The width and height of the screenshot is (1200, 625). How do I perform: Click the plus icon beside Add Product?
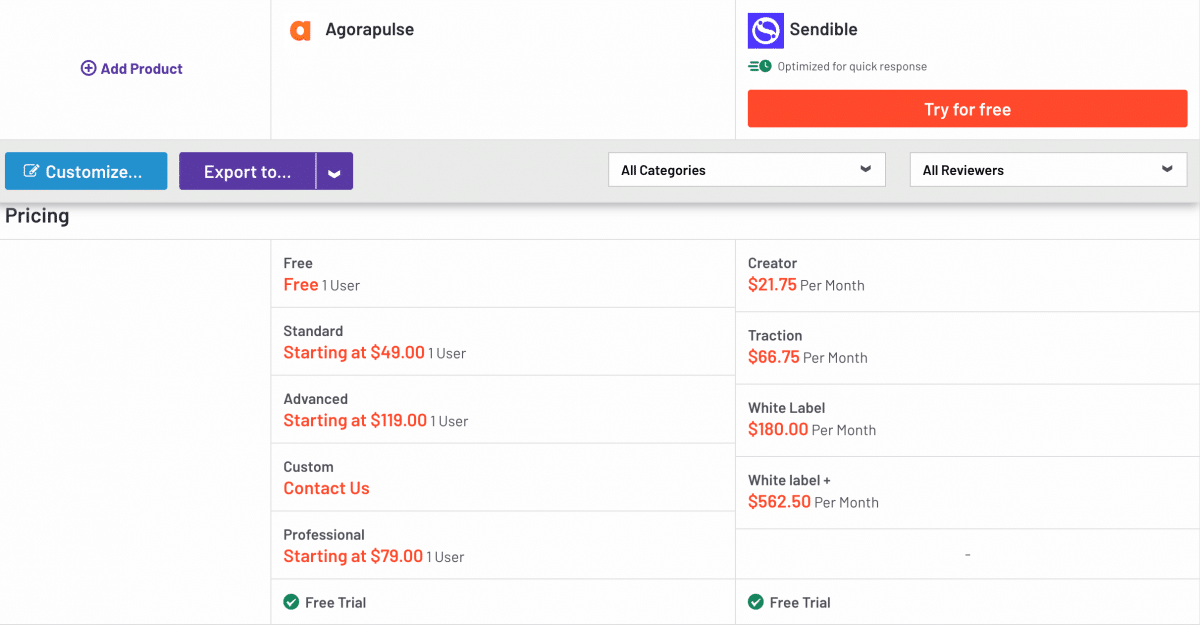(x=88, y=69)
